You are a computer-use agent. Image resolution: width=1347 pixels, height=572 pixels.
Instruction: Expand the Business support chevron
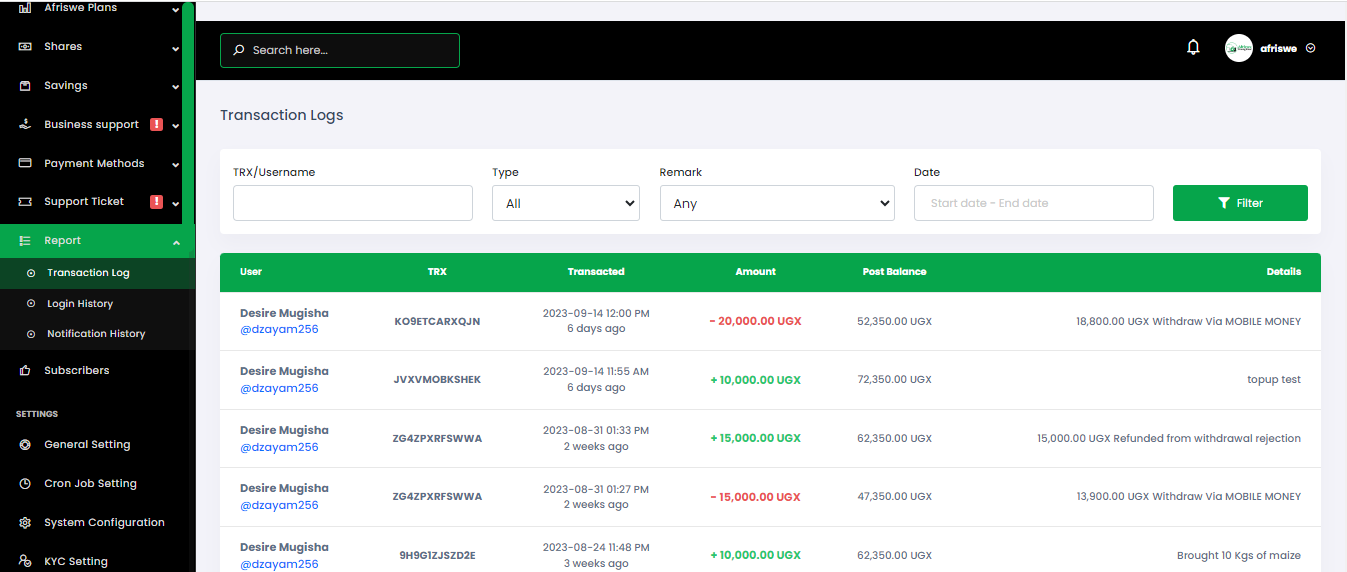[176, 126]
